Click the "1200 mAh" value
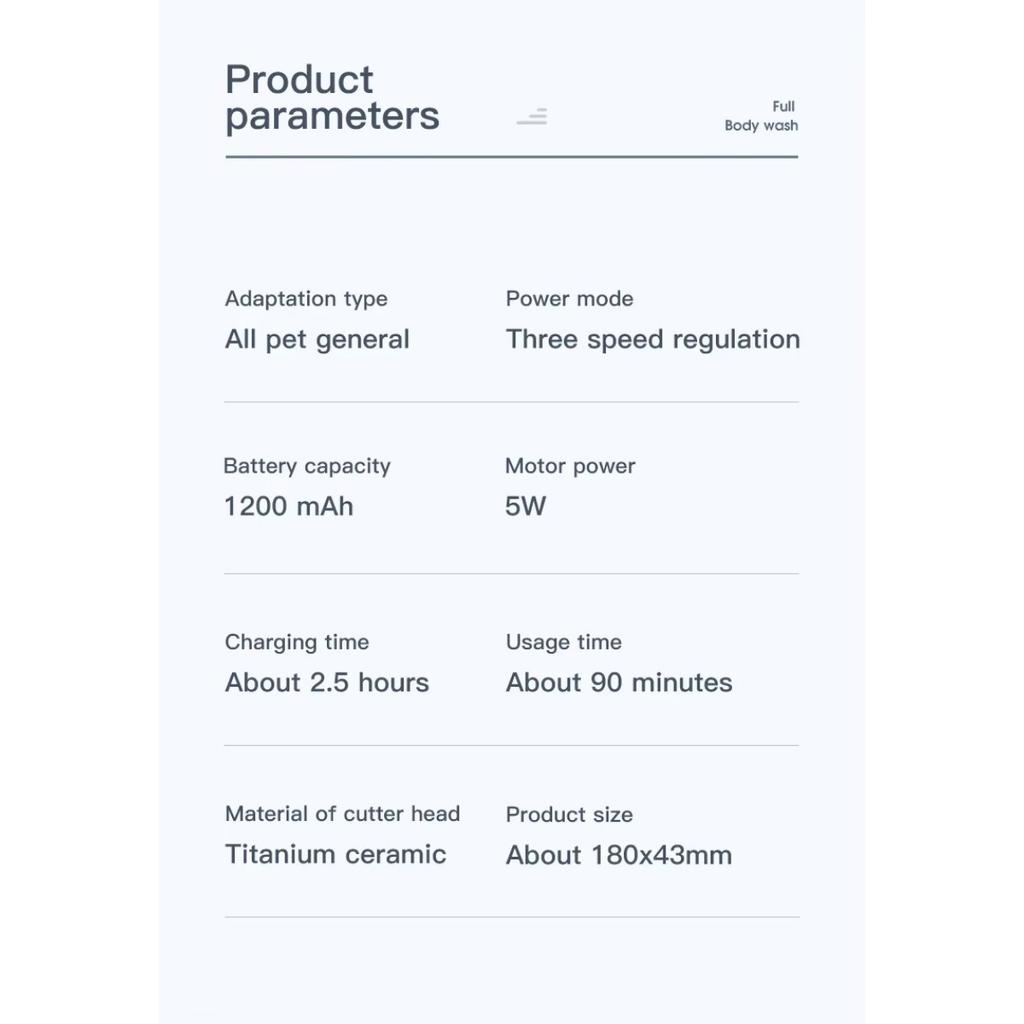The height and width of the screenshot is (1024, 1024). tap(288, 506)
